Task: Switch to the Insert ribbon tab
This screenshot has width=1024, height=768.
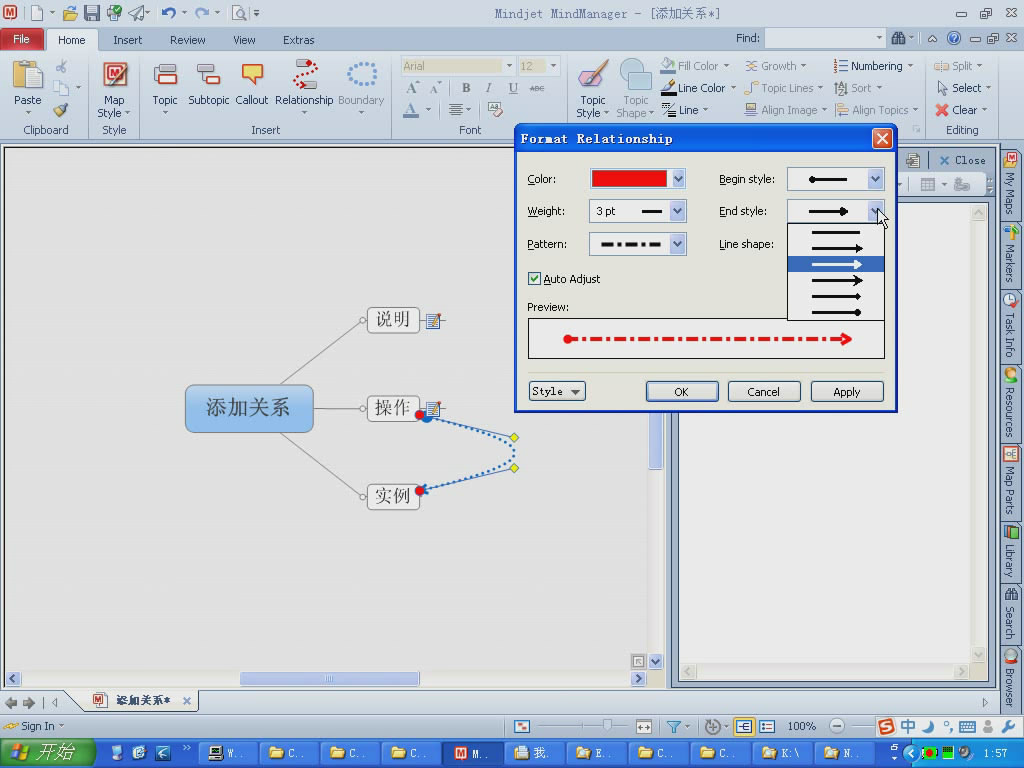Action: pyautogui.click(x=127, y=40)
